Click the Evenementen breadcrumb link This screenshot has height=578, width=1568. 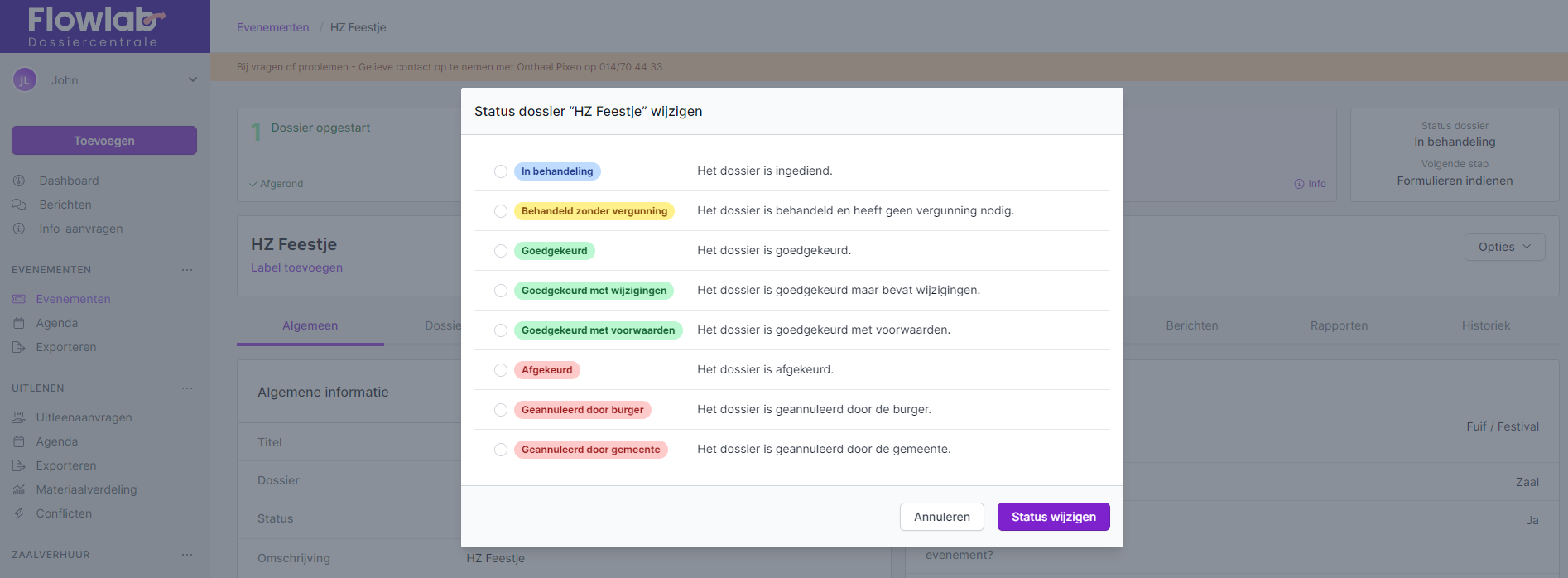click(x=272, y=27)
